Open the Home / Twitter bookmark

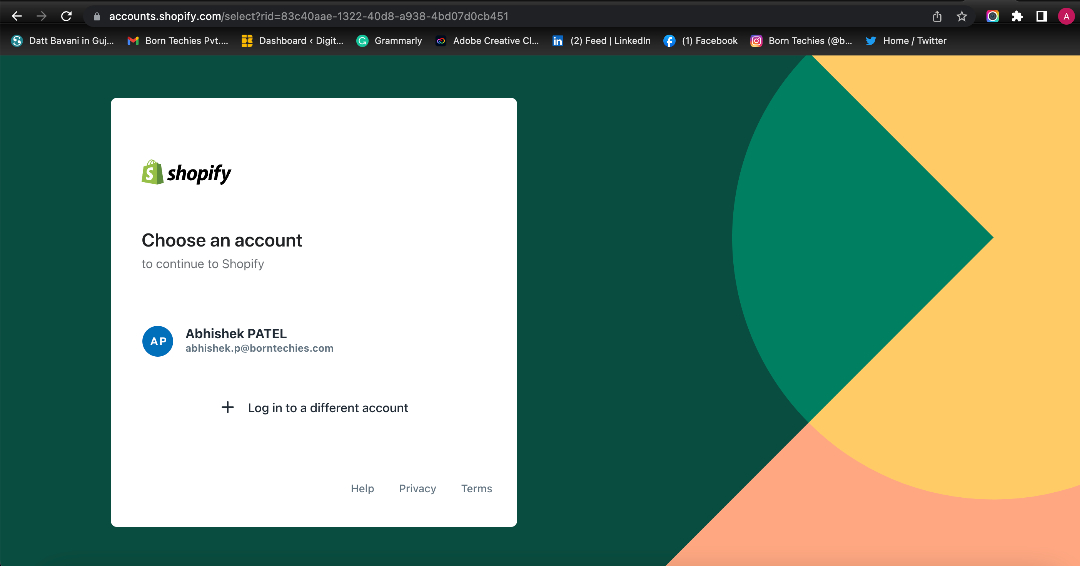(906, 41)
